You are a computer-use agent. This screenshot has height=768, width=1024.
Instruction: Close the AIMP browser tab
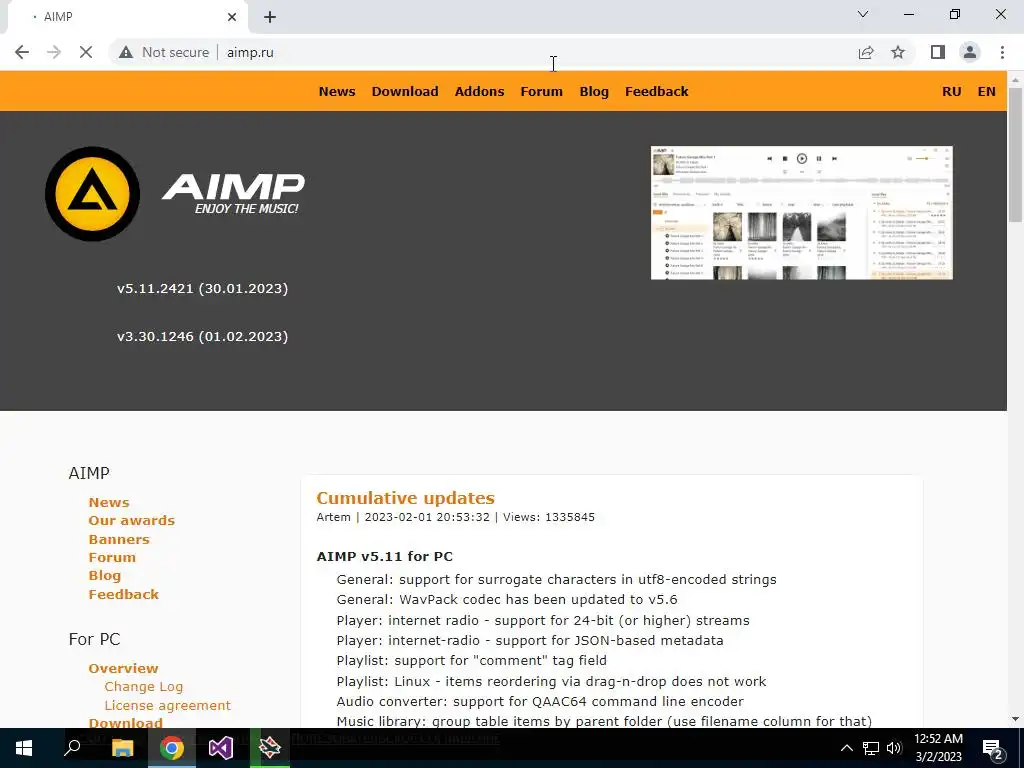coord(232,17)
